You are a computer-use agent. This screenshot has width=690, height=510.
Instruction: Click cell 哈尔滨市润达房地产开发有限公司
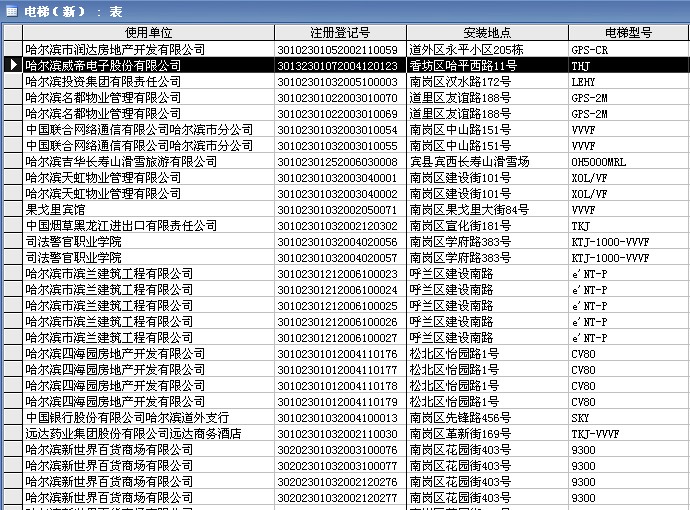point(148,49)
